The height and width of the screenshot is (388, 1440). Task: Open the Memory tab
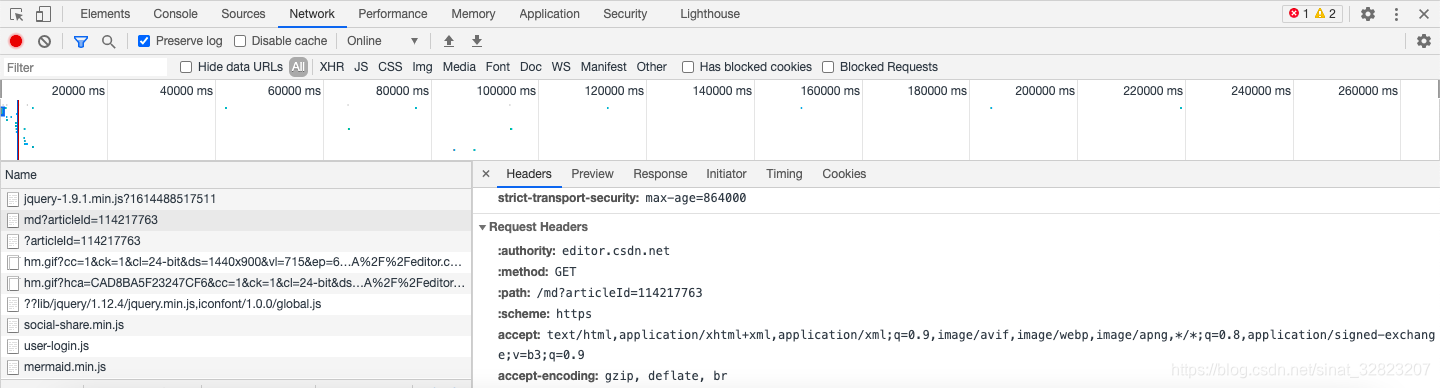(x=473, y=14)
